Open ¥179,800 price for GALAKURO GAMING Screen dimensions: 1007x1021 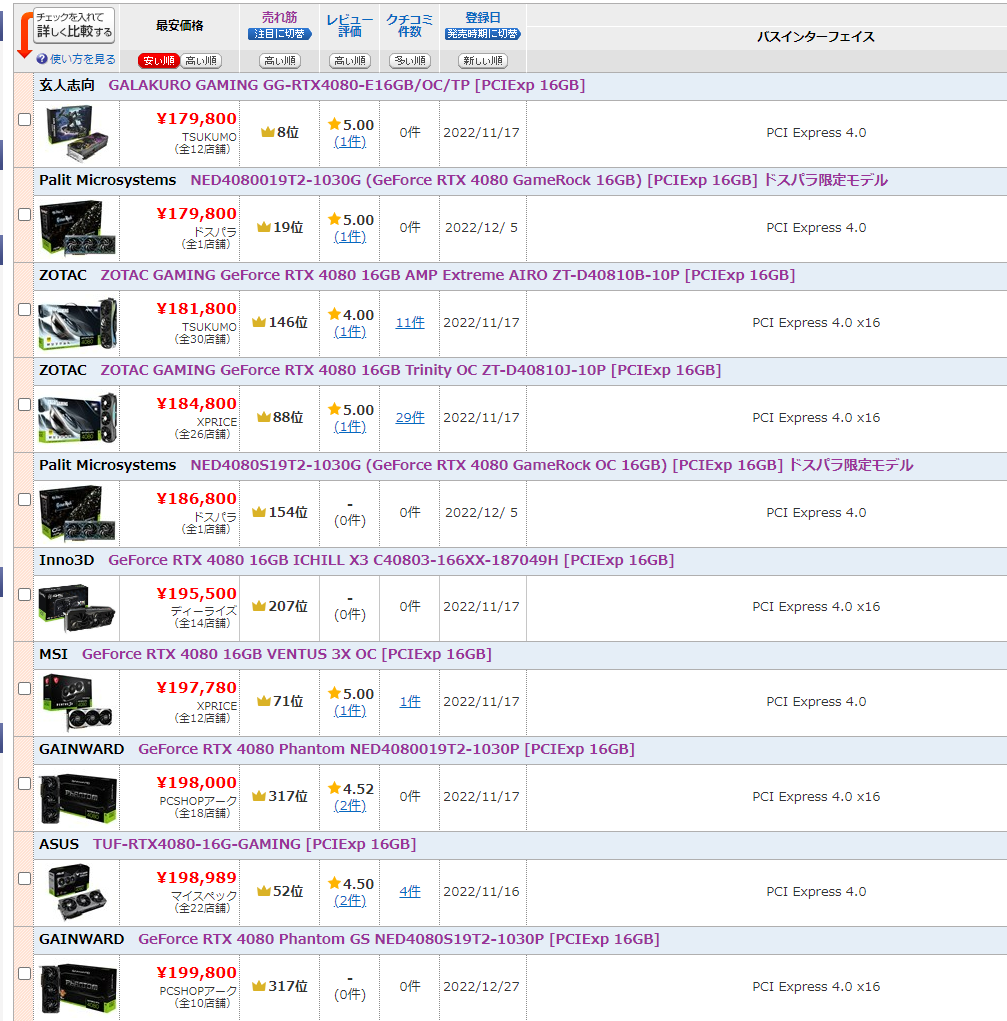pyautogui.click(x=196, y=119)
